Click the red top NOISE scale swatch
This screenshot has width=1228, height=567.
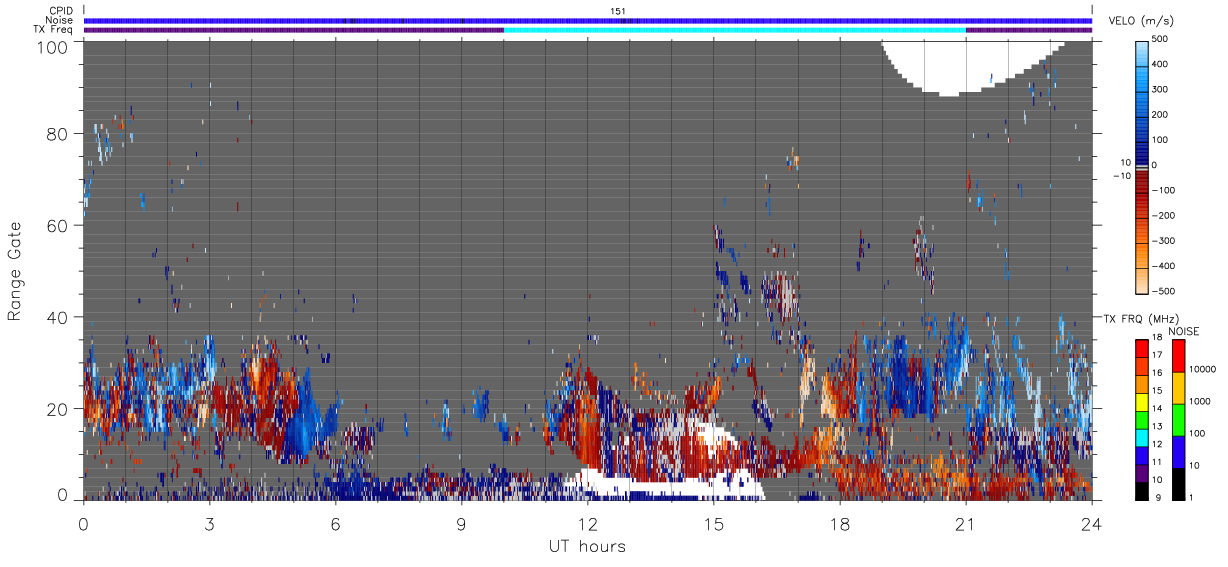pos(1177,355)
